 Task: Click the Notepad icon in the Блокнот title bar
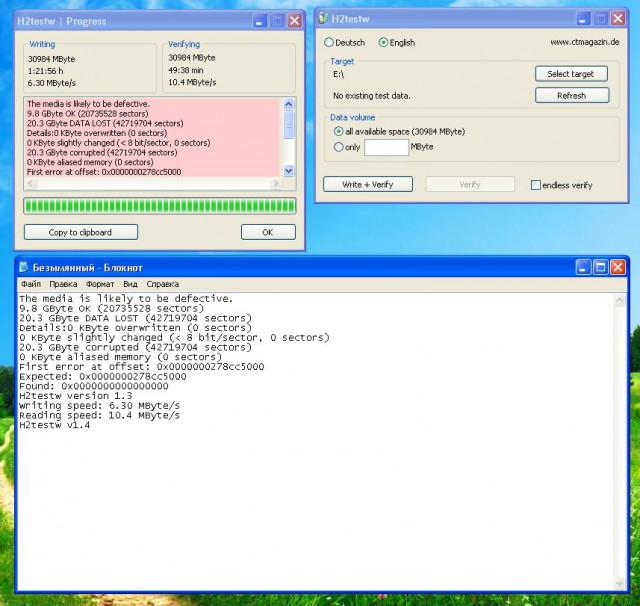point(24,267)
